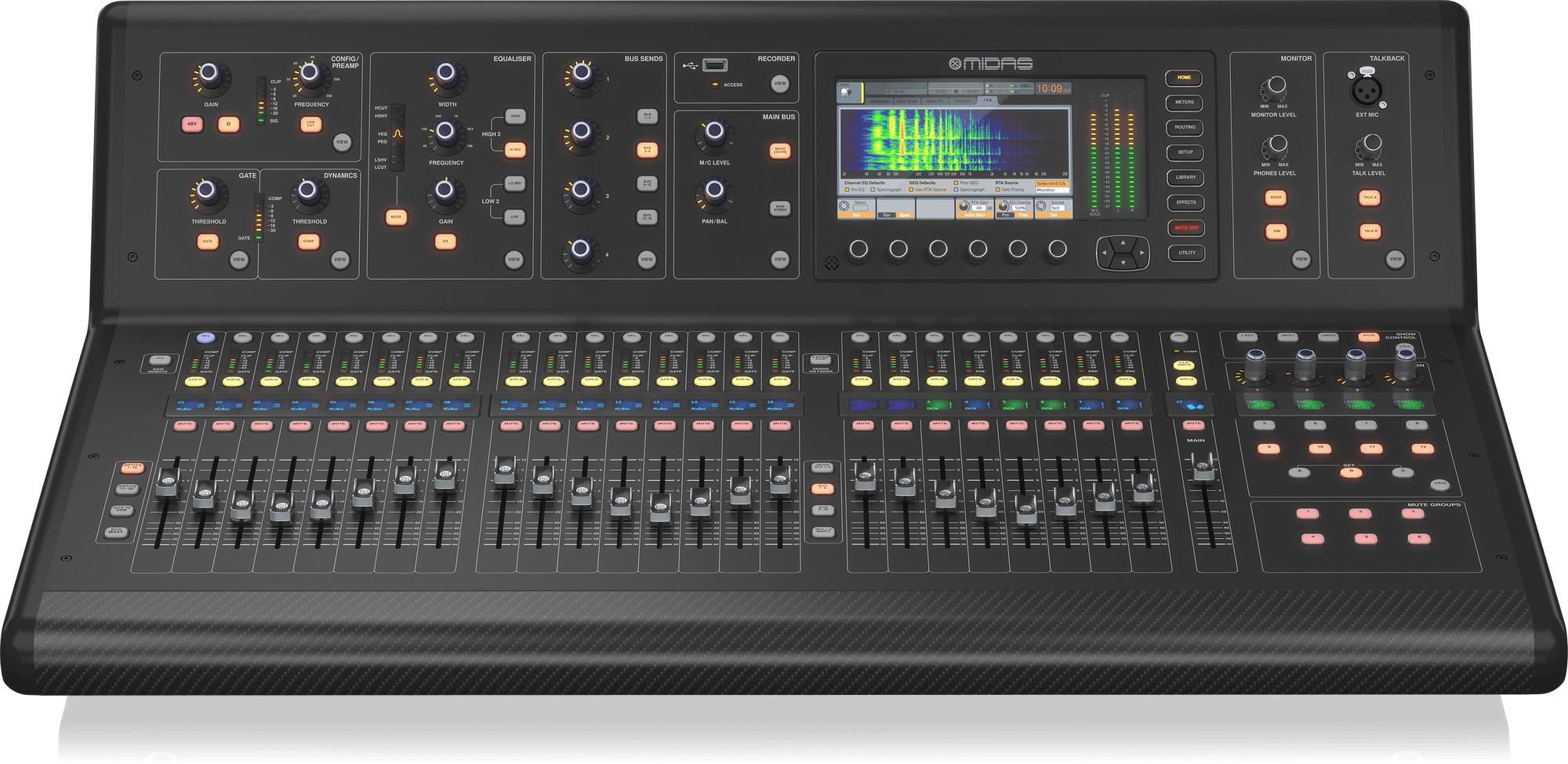Open the UTILITY screen
1568x764 pixels.
(1185, 252)
